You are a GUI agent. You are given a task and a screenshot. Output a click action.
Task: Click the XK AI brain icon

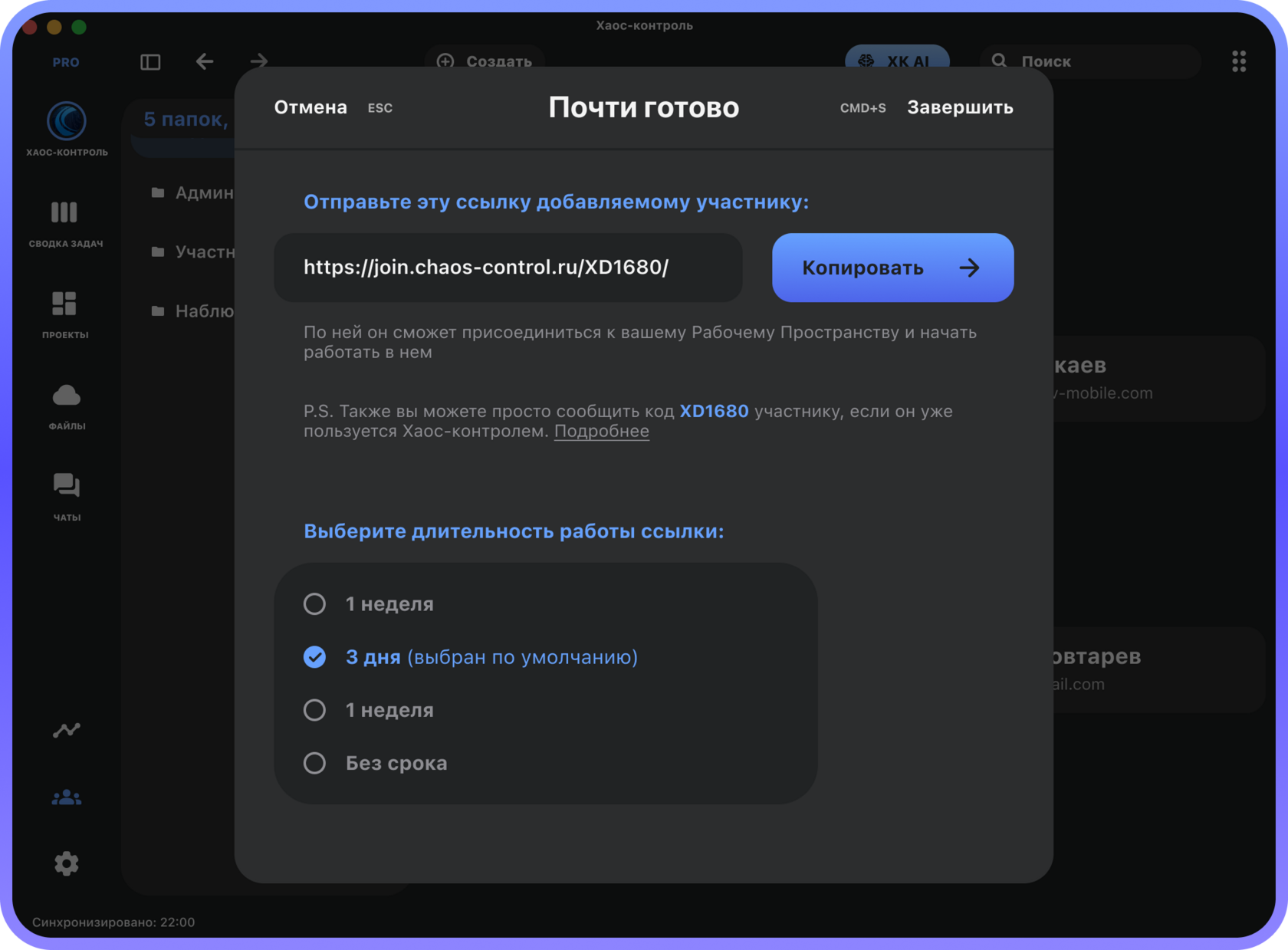click(866, 61)
